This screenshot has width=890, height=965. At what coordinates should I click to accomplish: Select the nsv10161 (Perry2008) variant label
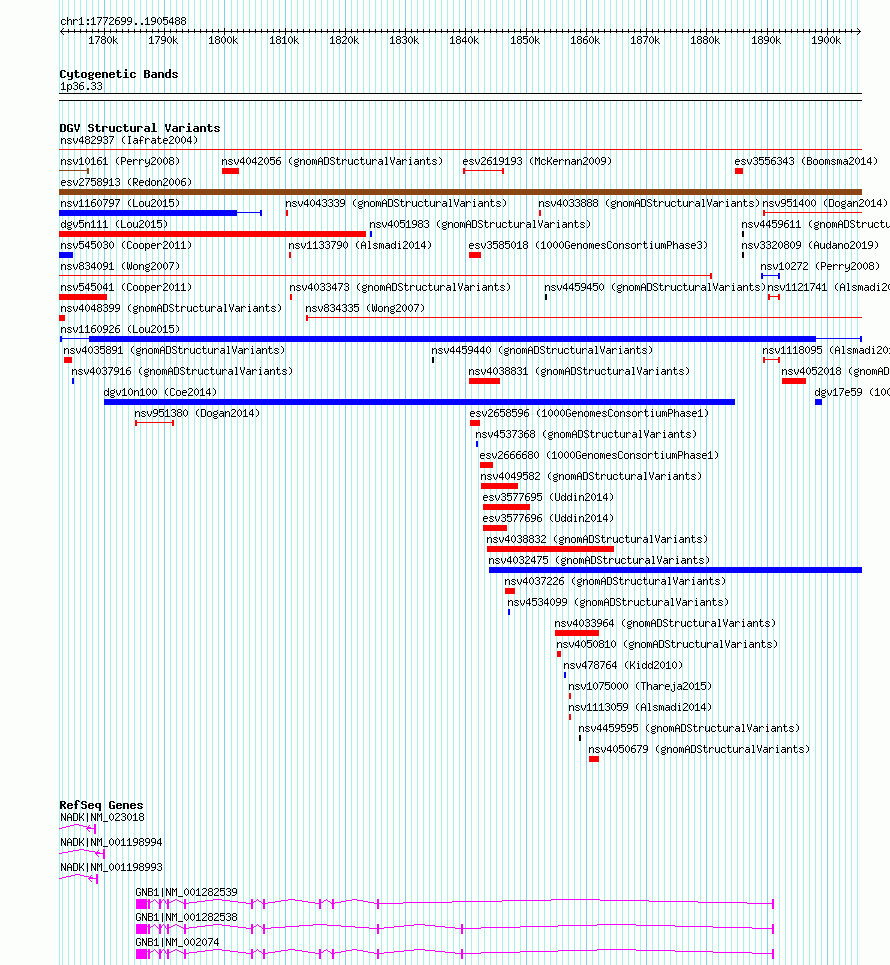pos(120,161)
